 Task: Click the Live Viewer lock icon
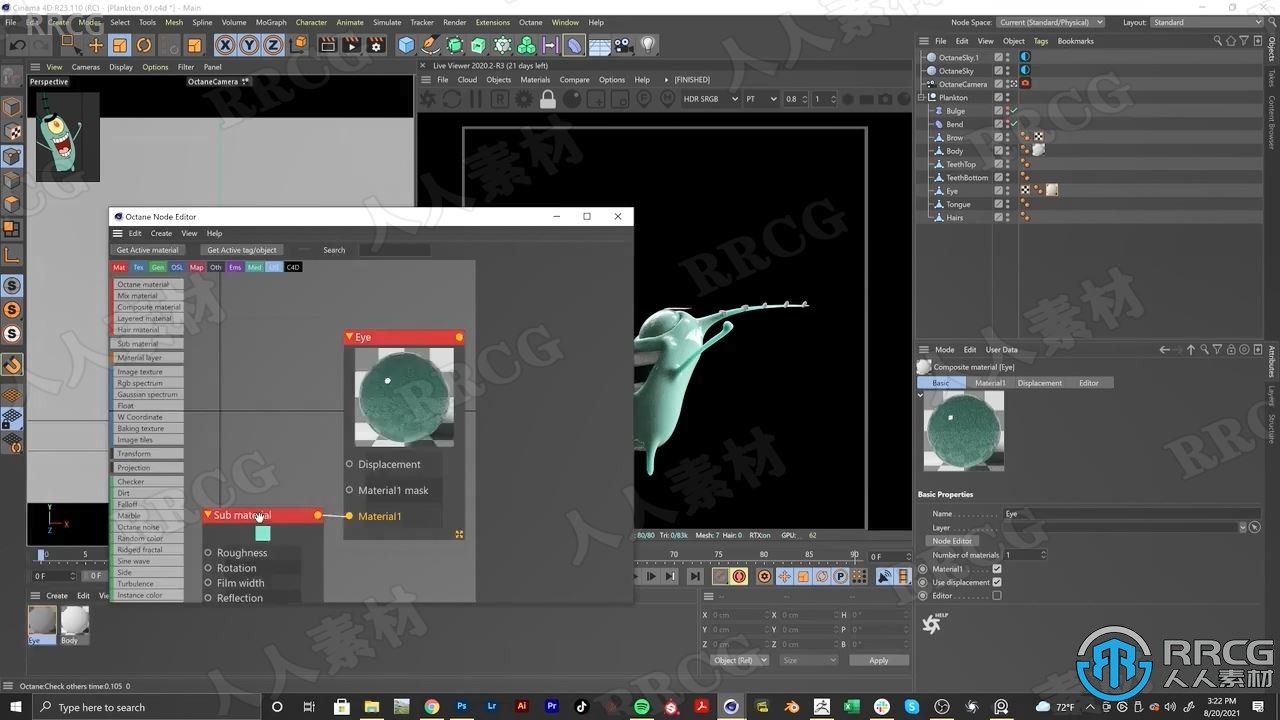coord(548,99)
